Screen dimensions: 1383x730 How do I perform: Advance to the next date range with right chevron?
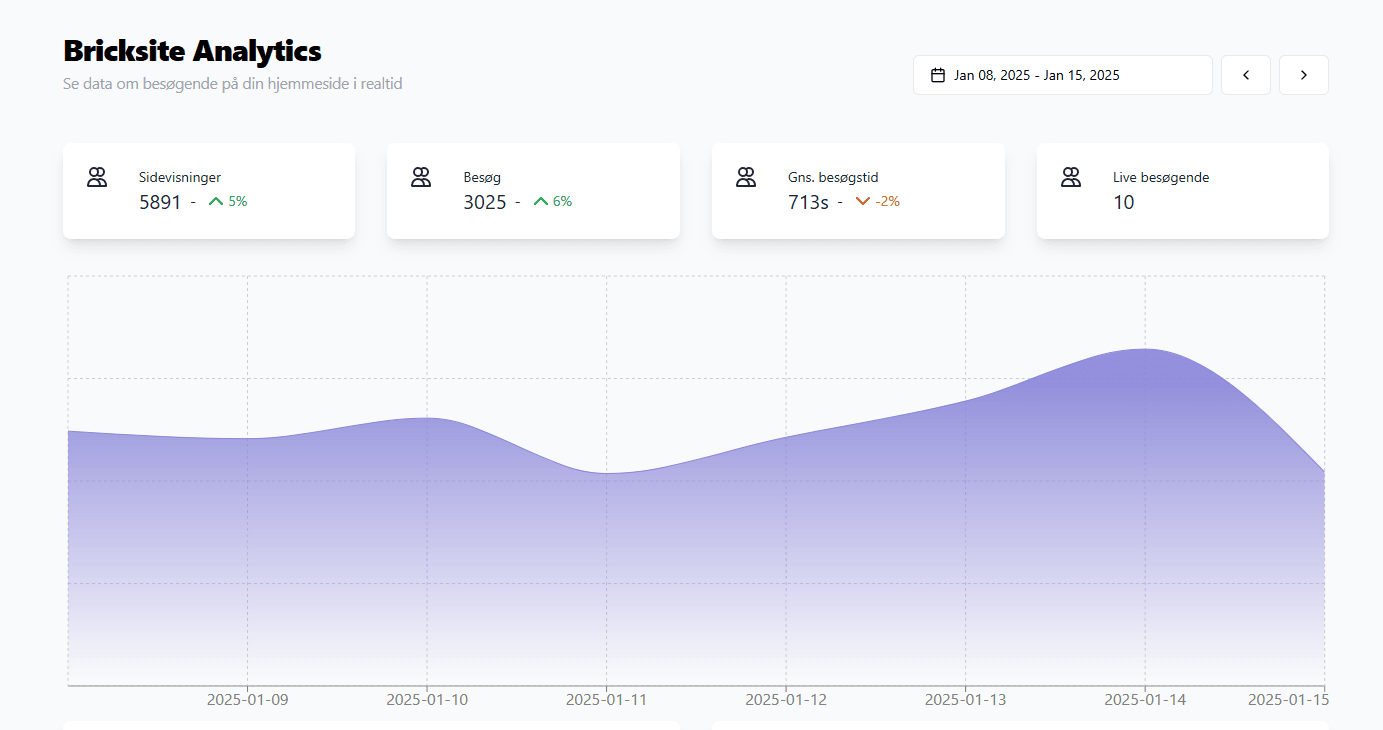(x=1303, y=74)
